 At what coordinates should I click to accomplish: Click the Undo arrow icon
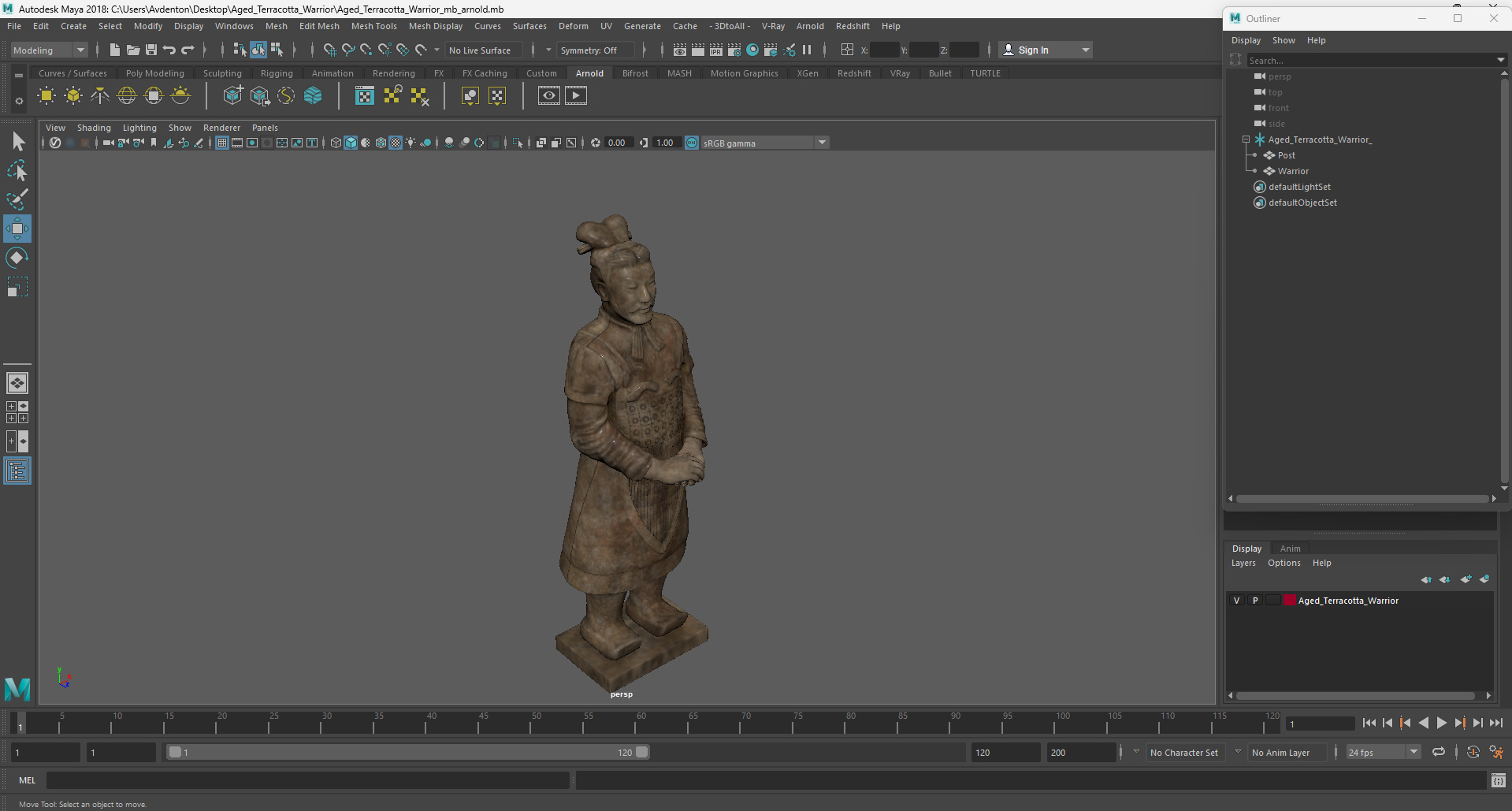pyautogui.click(x=169, y=50)
